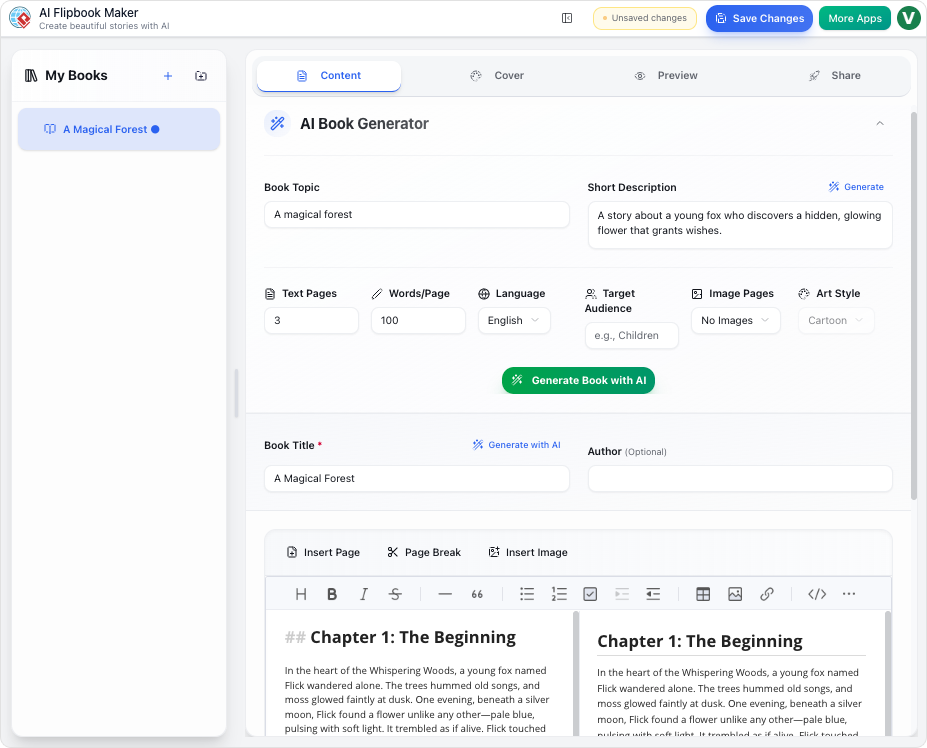Generate a short description with AI
Screen dimensions: 927x748
pyautogui.click(x=855, y=187)
